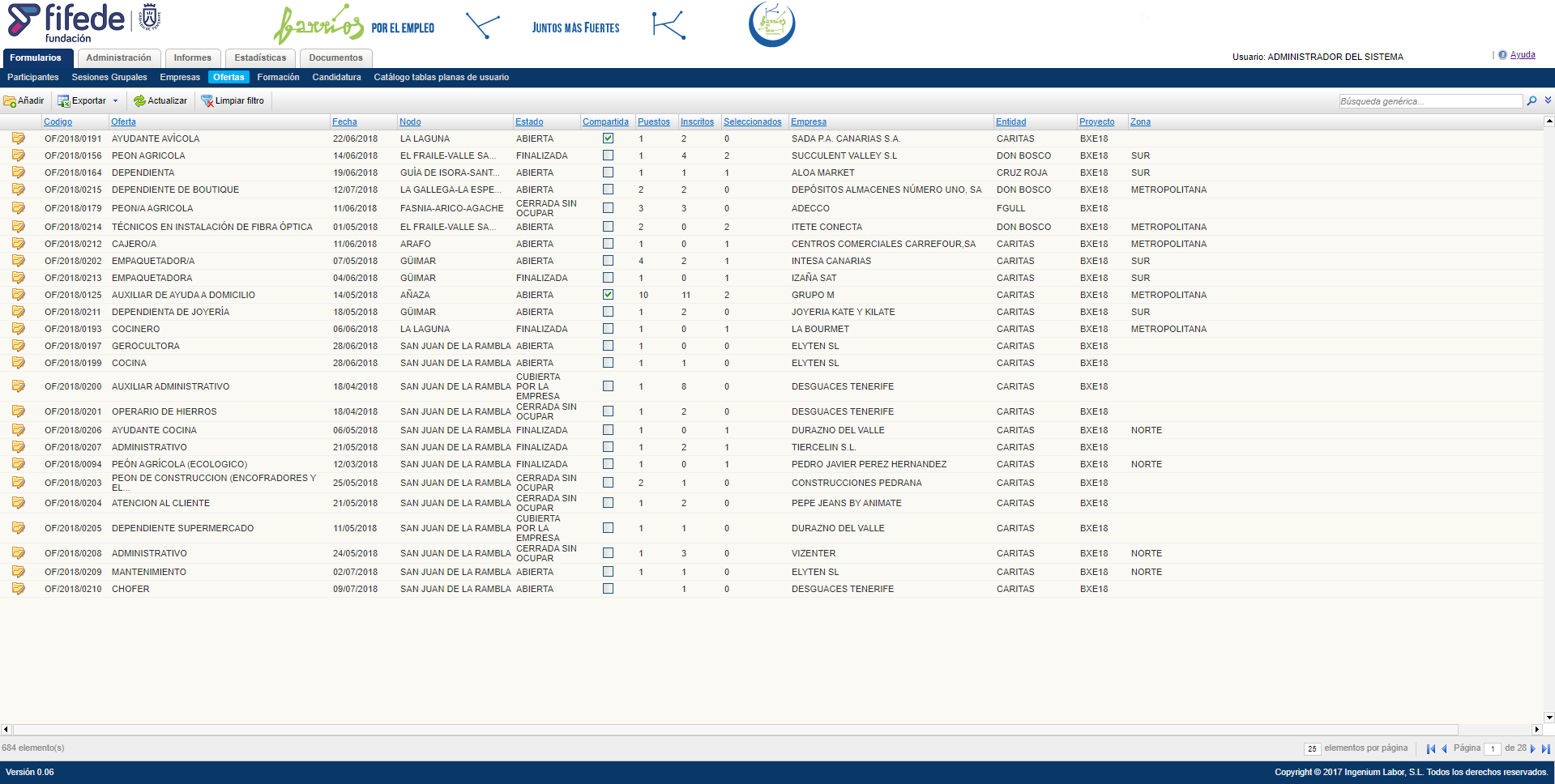The width and height of the screenshot is (1555, 784).
Task: Open edit icon for COCINERO row
Action: (18, 329)
